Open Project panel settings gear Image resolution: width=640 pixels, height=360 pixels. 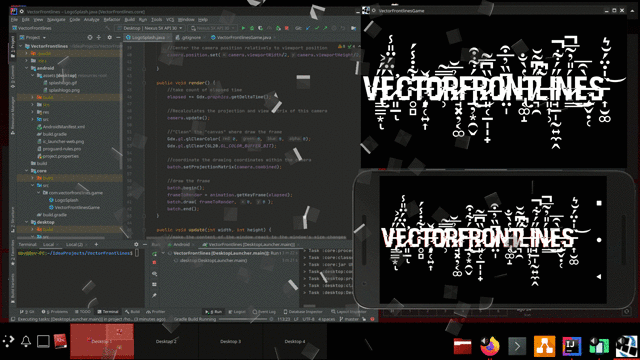pyautogui.click(x=109, y=37)
